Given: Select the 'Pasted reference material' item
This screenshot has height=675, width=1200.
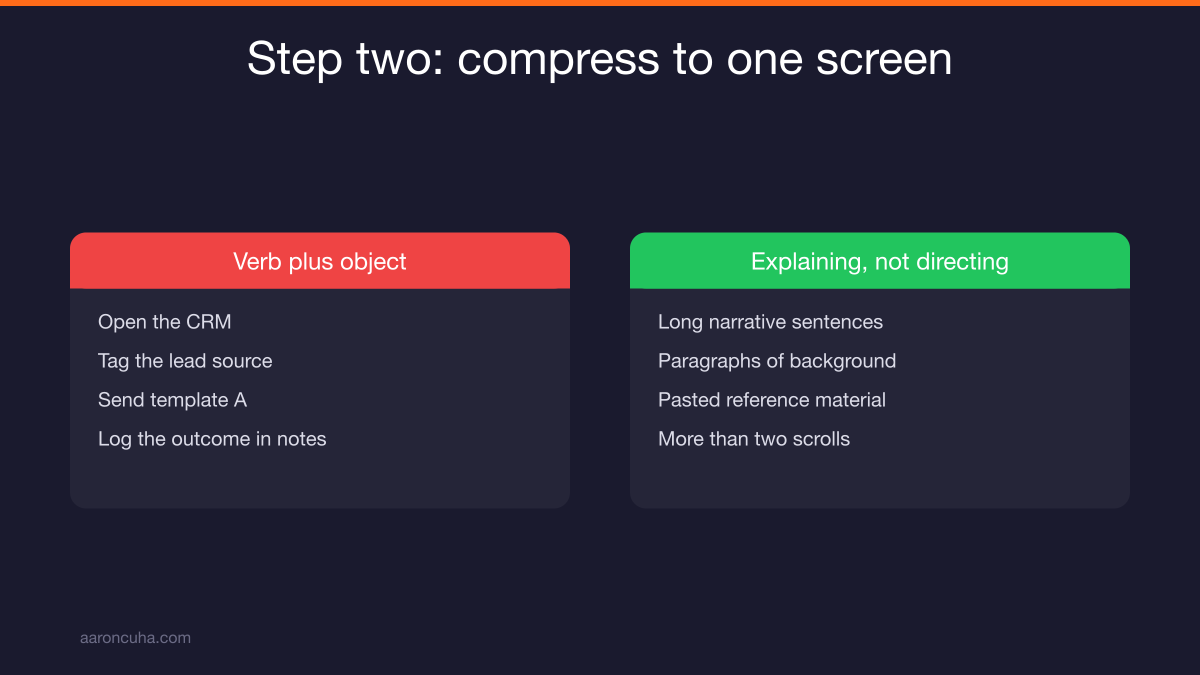Looking at the screenshot, I should [772, 400].
